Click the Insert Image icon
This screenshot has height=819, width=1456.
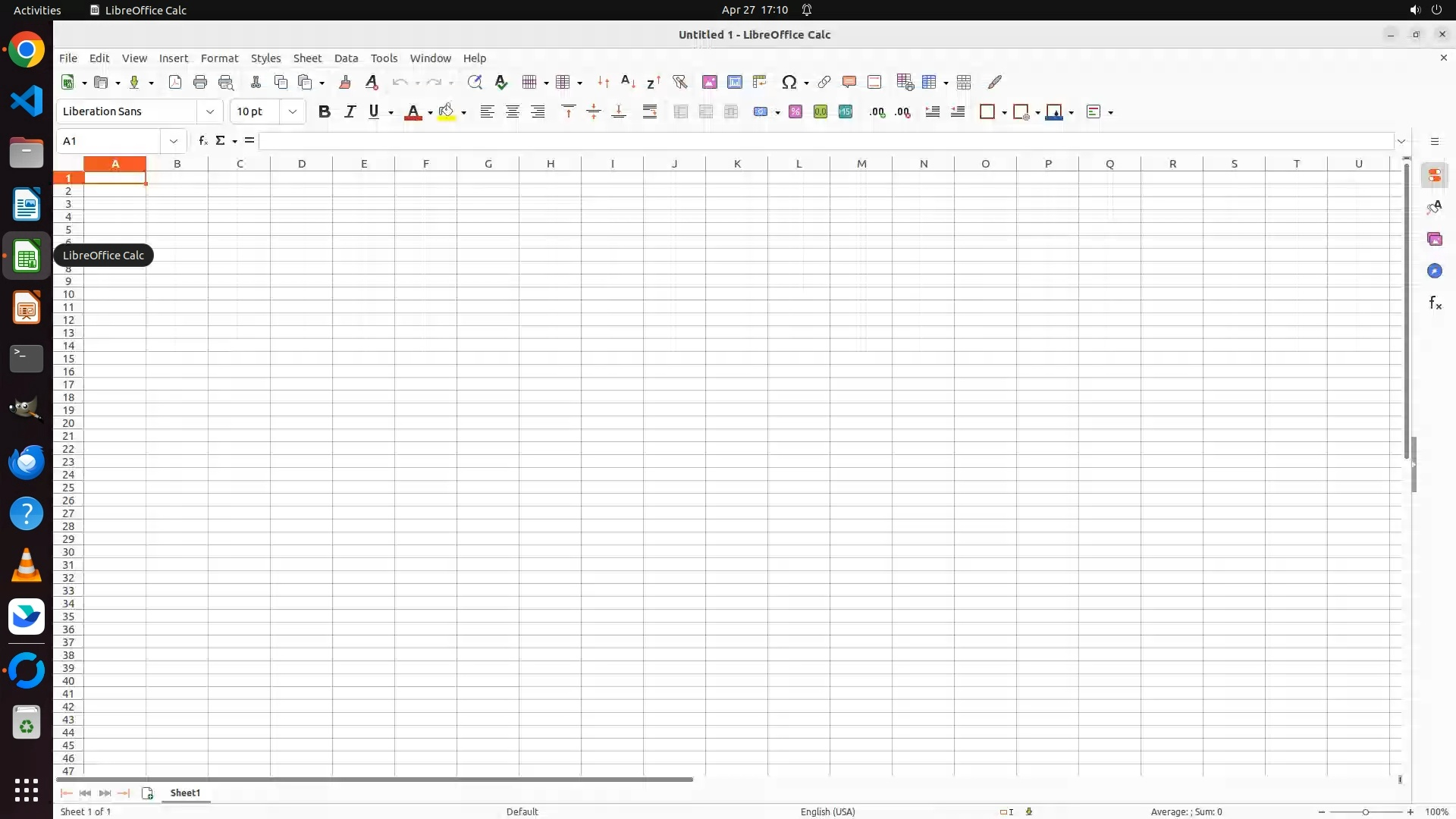click(x=709, y=82)
